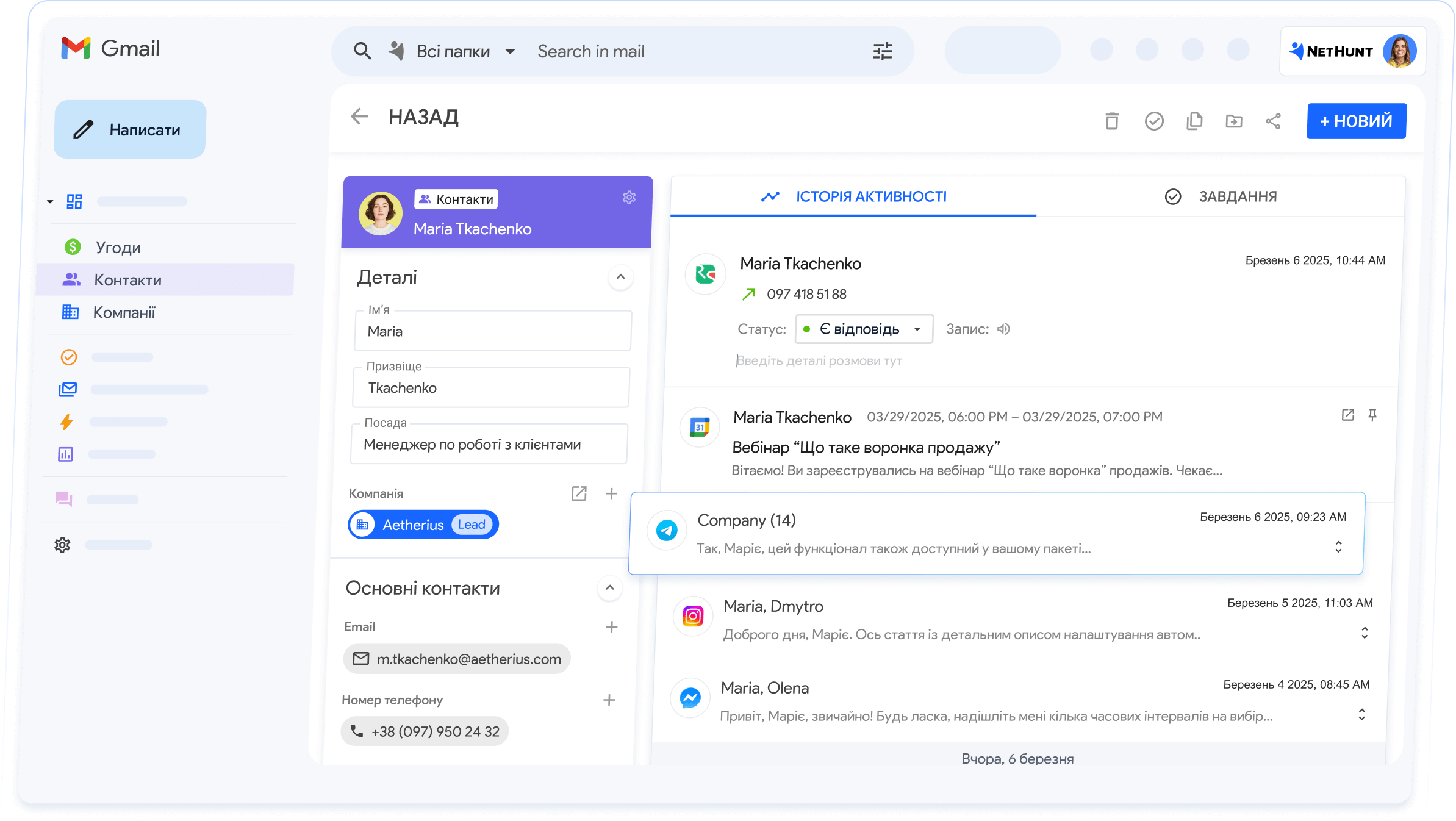
Task: Click the + НОВИЙ button
Action: [1356, 121]
